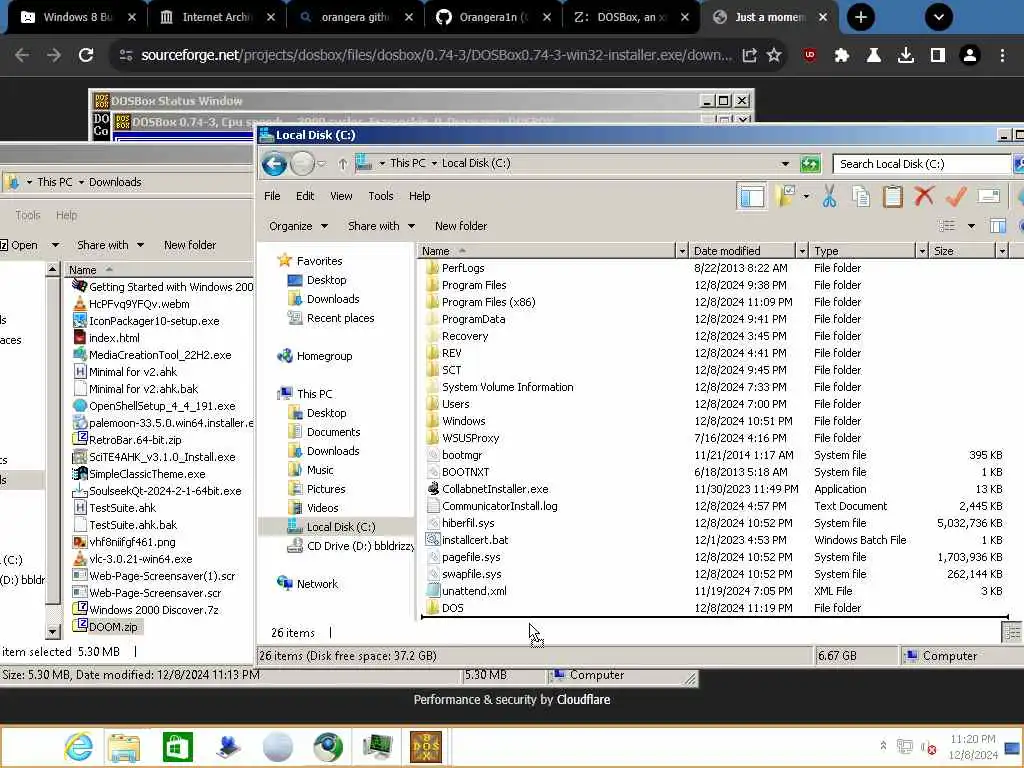This screenshot has width=1024, height=768.
Task: Select Network in navigation pane
Action: click(308, 584)
